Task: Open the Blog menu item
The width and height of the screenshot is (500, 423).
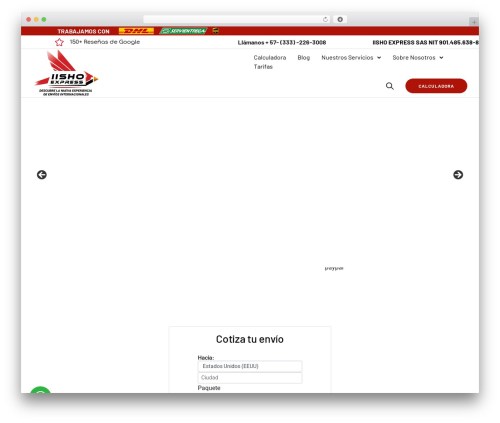Action: tap(304, 58)
